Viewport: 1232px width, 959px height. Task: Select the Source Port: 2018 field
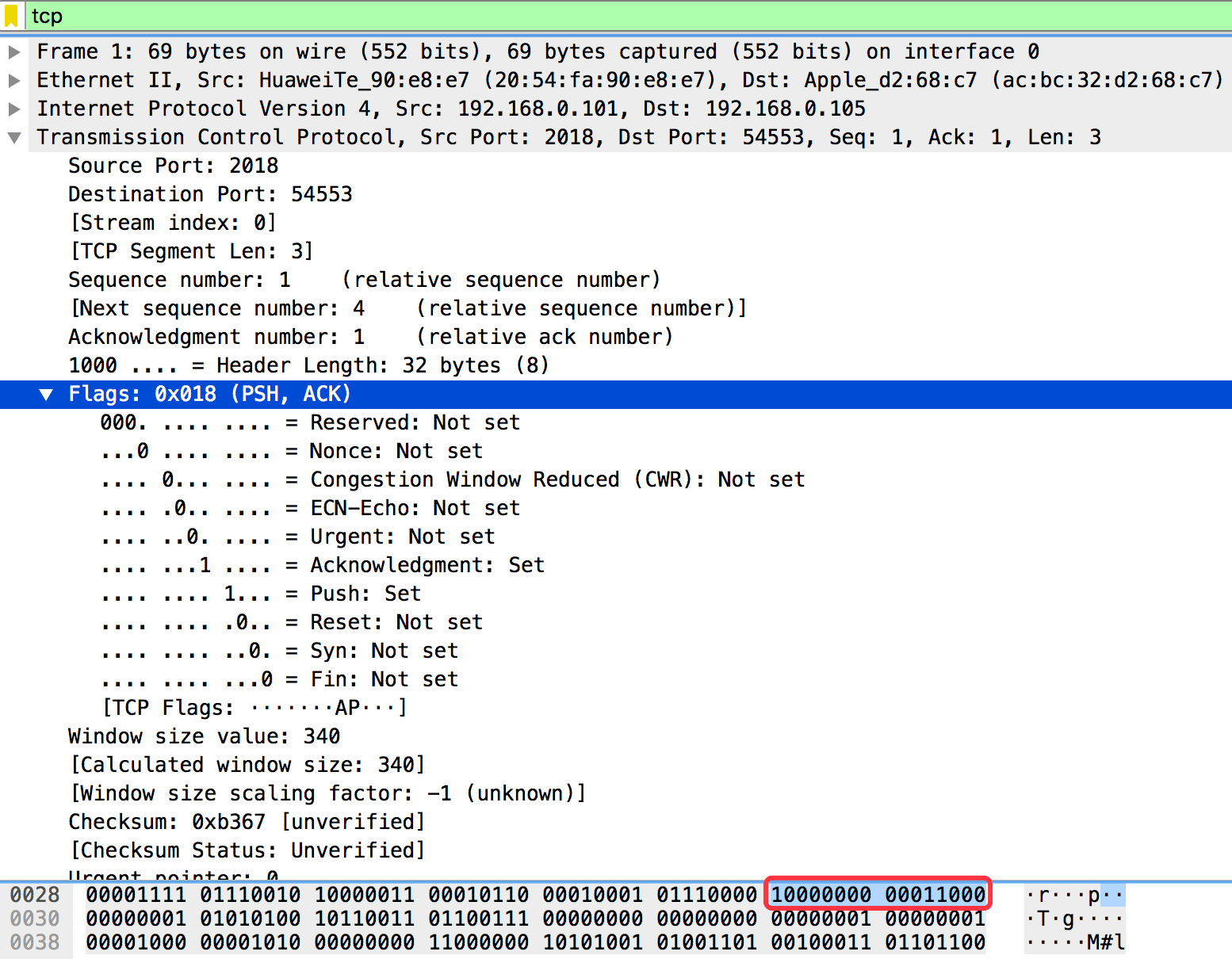pos(173,166)
